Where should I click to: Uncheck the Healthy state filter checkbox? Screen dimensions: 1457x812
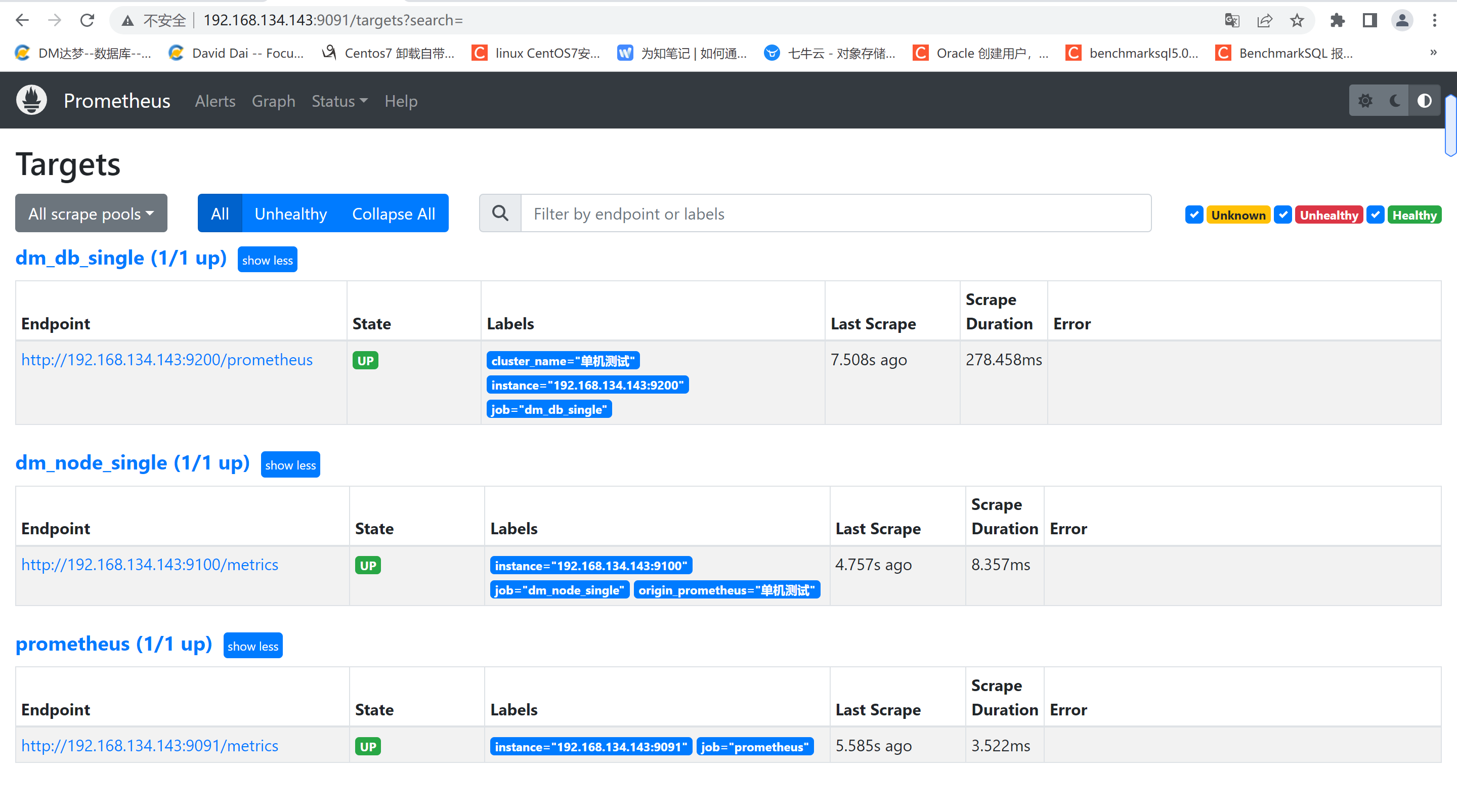1376,215
